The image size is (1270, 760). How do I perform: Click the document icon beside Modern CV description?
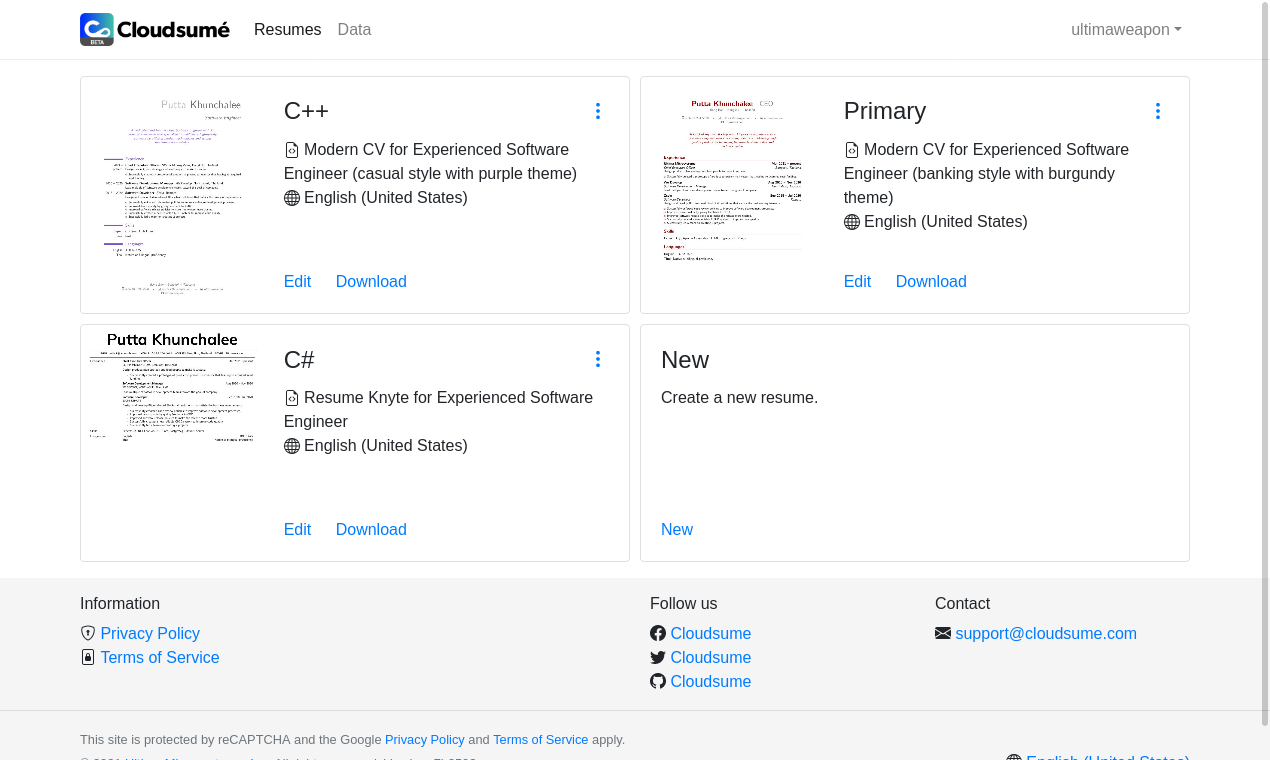(x=291, y=148)
